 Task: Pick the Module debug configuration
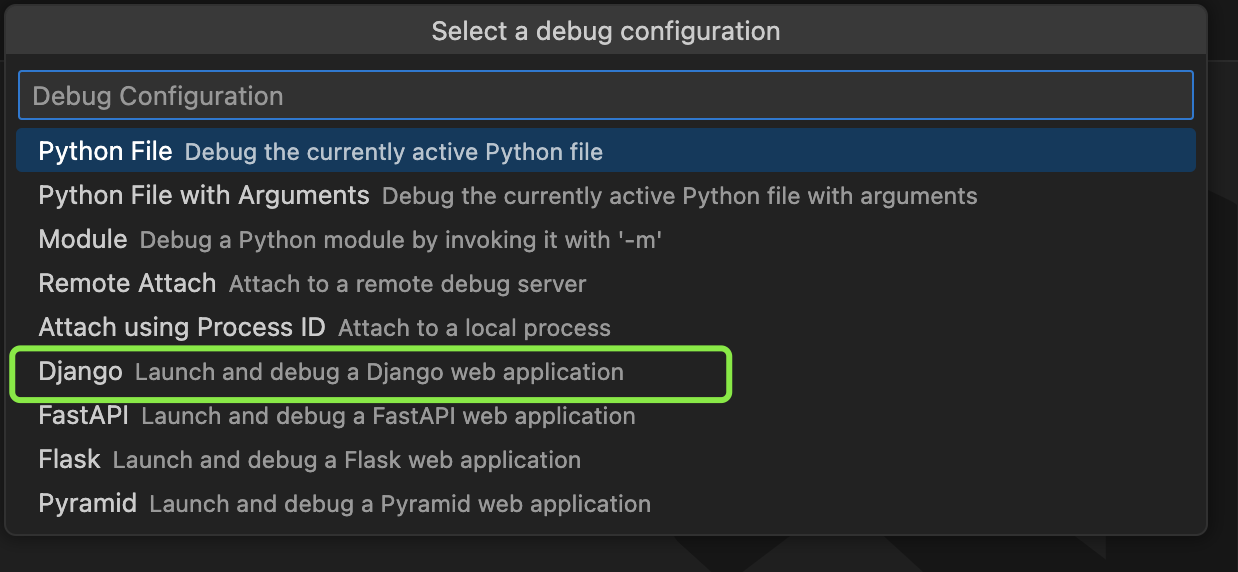point(606,239)
